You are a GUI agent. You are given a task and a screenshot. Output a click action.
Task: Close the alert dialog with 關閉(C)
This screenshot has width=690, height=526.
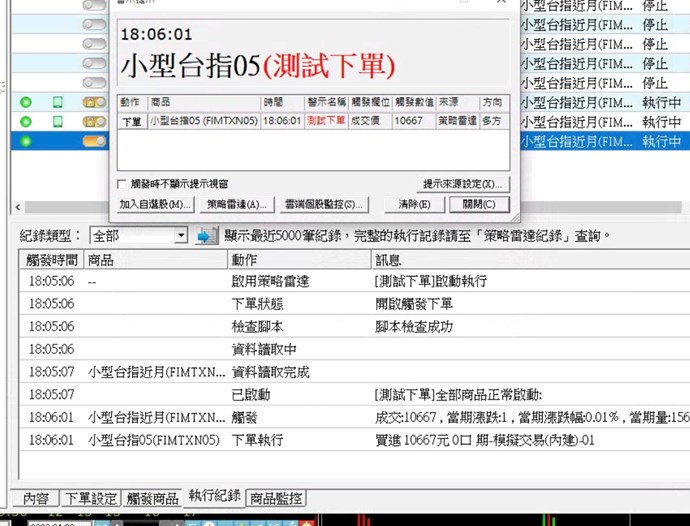tap(479, 204)
